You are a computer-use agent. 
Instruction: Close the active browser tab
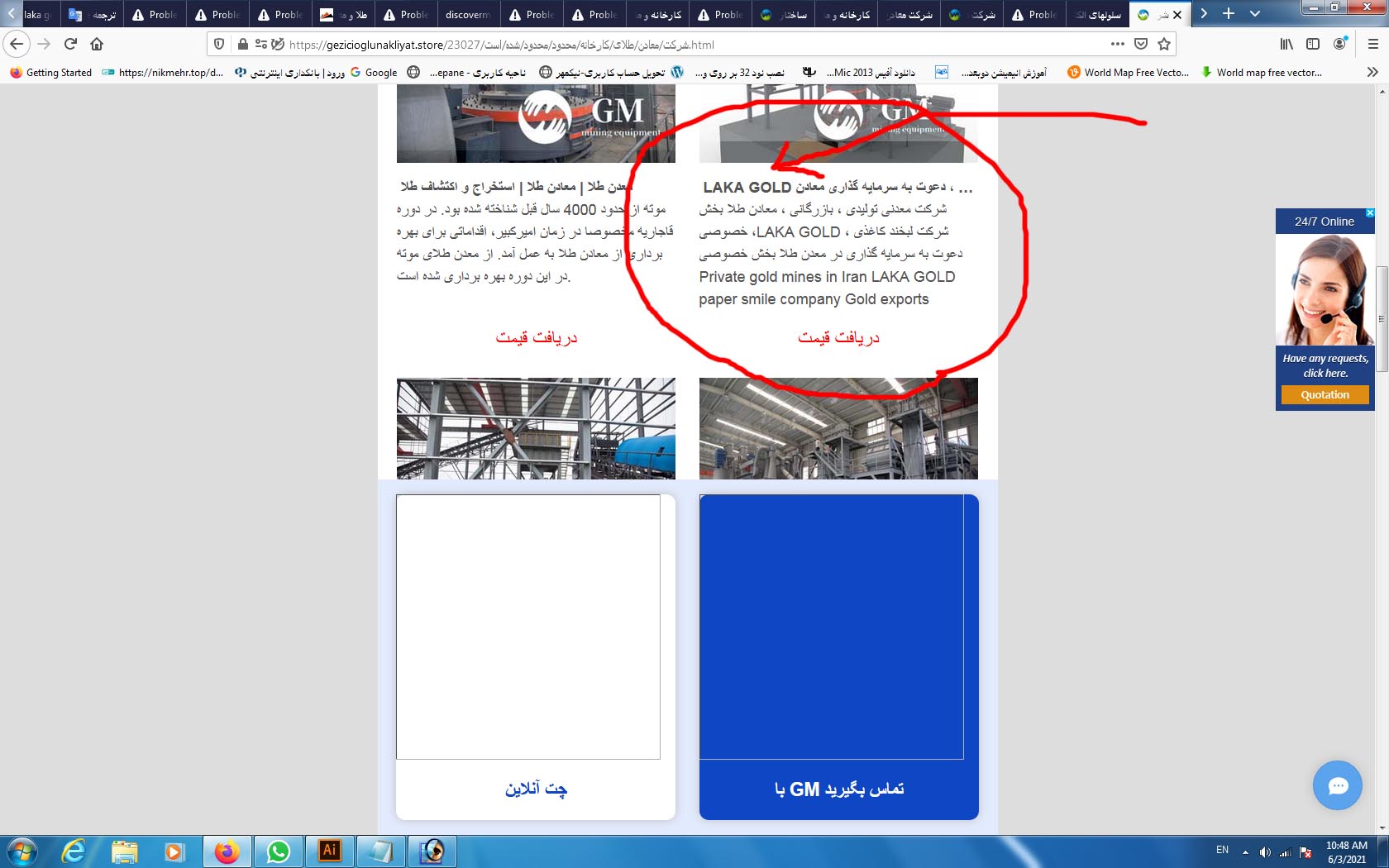[1177, 15]
